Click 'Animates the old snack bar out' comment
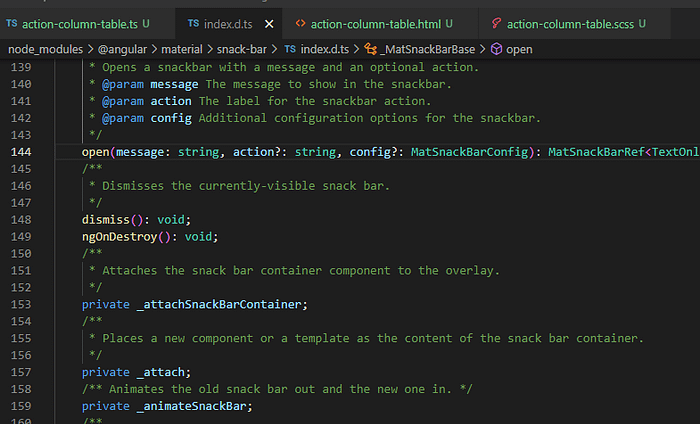Viewport: 700px width, 424px height. (277, 389)
